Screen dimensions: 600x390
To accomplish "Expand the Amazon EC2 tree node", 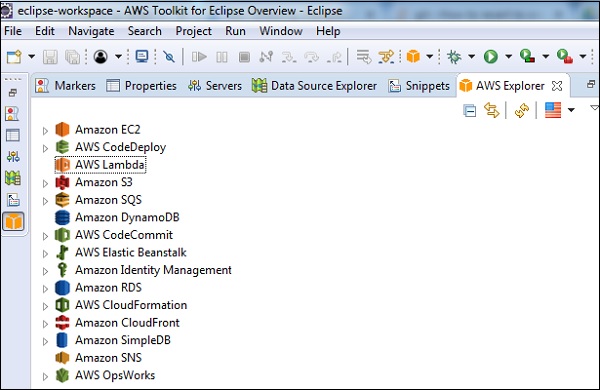I will (x=45, y=131).
